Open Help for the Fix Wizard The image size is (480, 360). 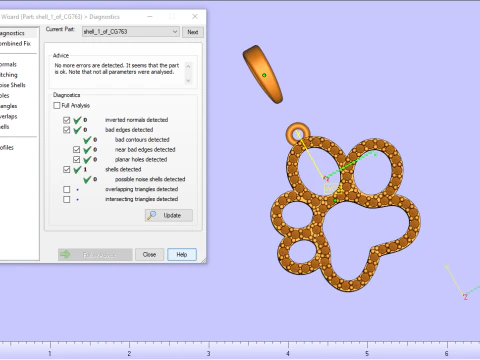coord(182,255)
